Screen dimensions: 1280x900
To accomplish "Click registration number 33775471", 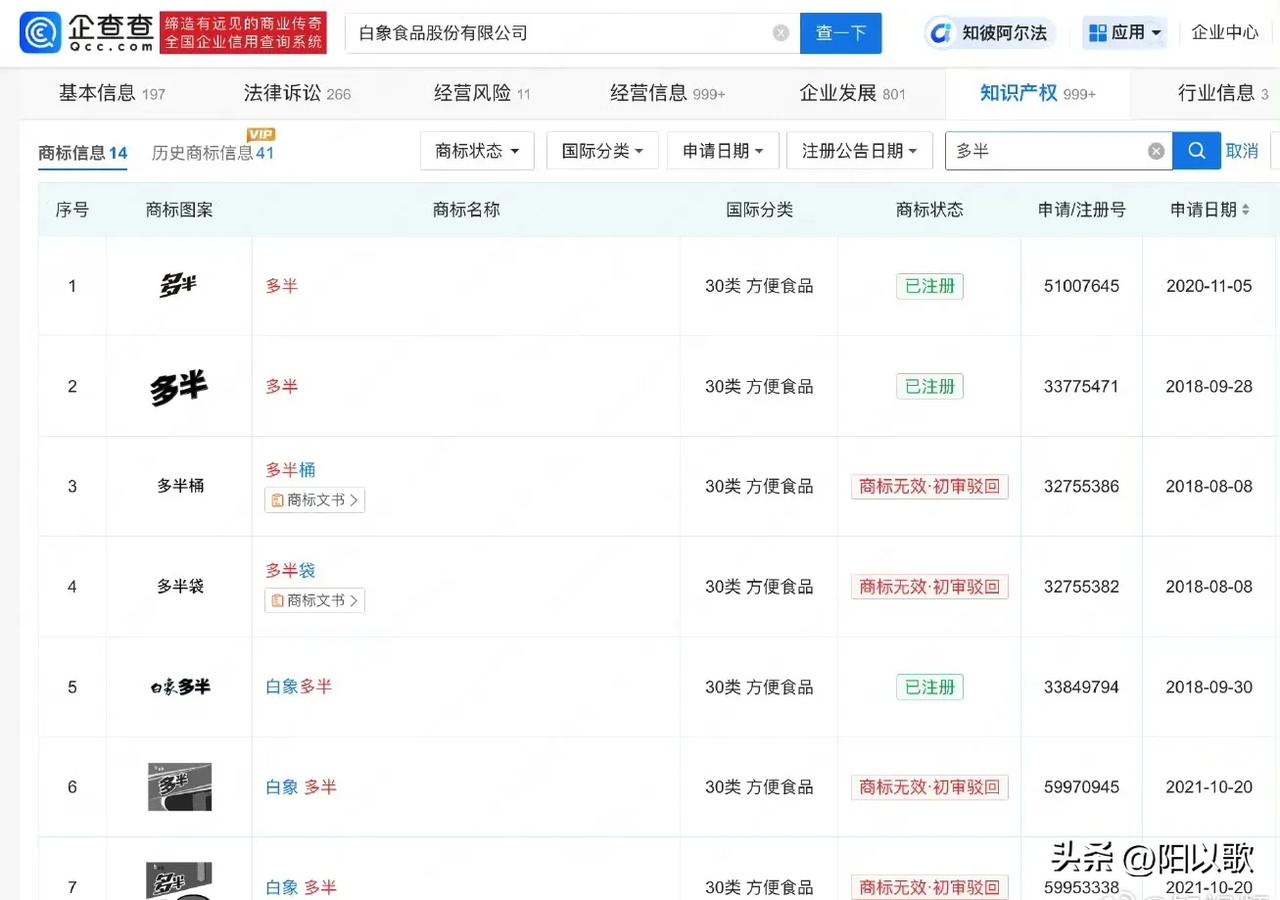I will [1081, 387].
